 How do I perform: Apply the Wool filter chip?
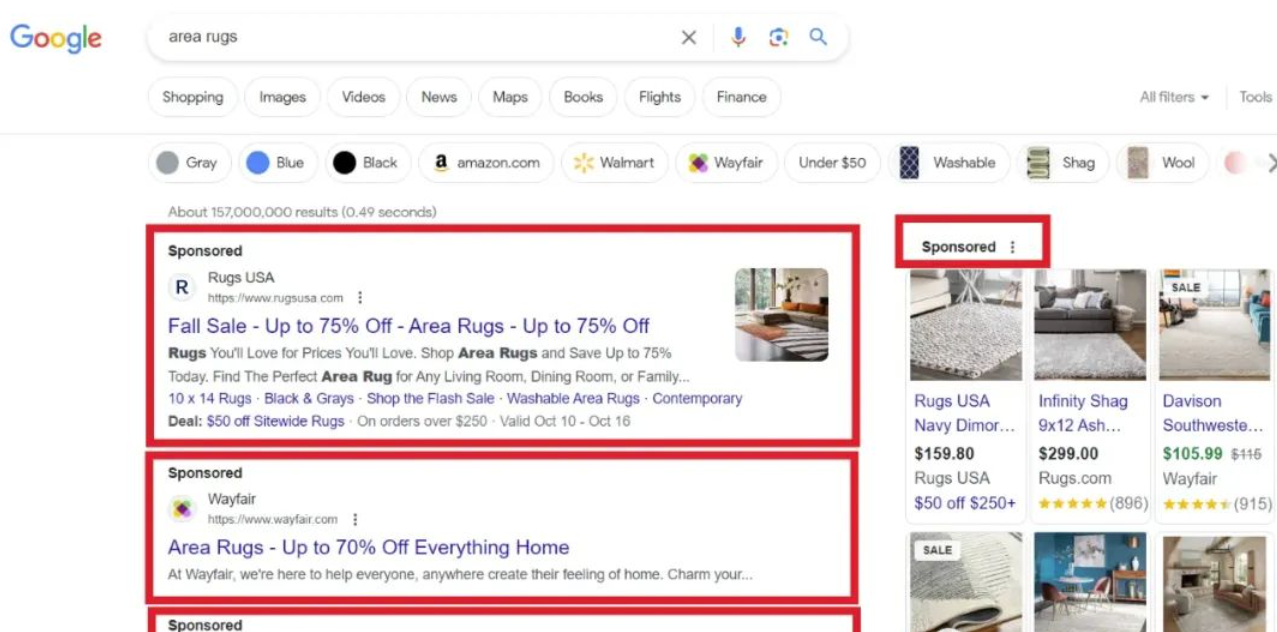pos(1162,163)
